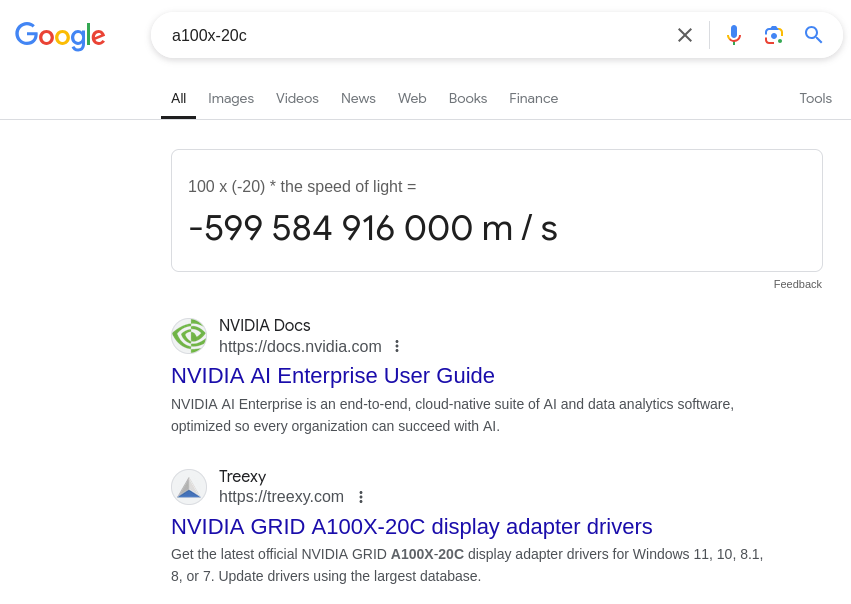The height and width of the screenshot is (604, 851).
Task: Switch to the Videos tab
Action: (297, 98)
